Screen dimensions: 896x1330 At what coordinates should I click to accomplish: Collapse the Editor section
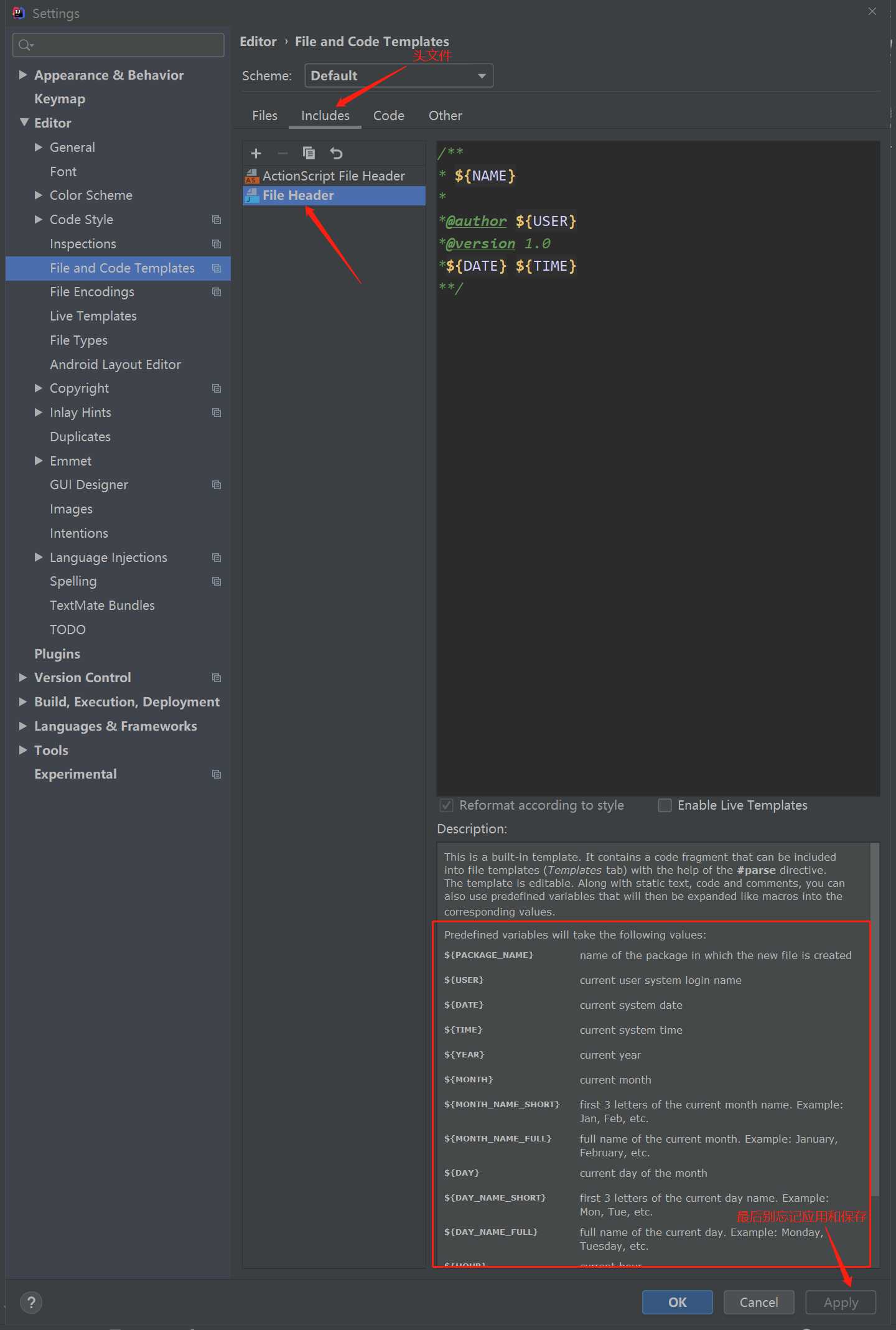coord(24,123)
